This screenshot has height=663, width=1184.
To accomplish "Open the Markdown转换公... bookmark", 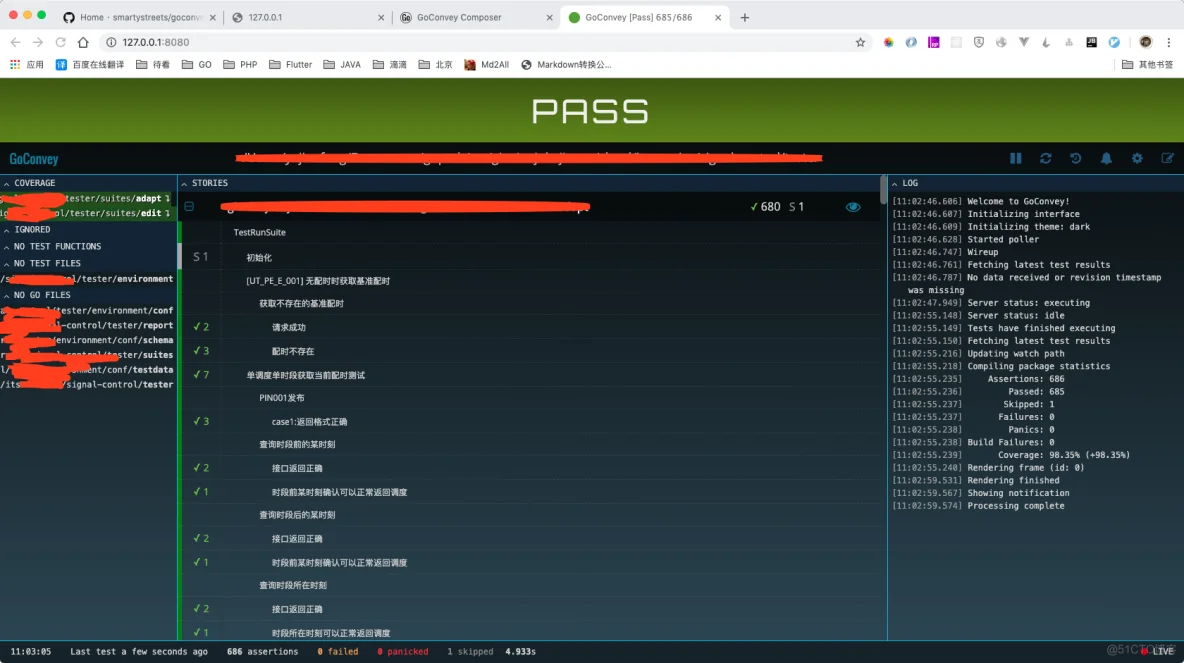I will [x=566, y=65].
